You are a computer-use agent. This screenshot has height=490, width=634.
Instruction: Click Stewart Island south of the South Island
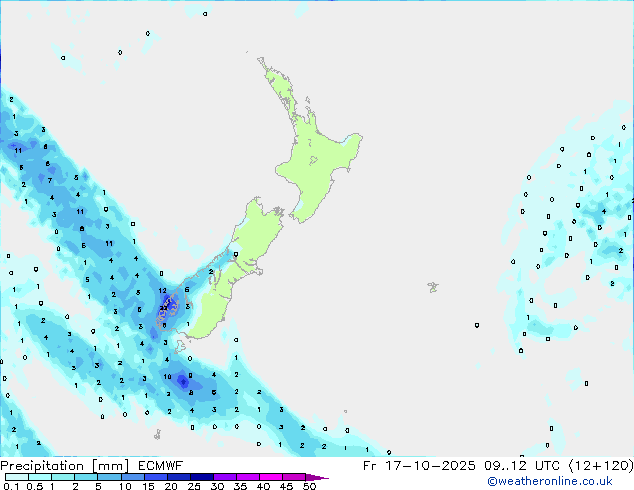pyautogui.click(x=180, y=346)
